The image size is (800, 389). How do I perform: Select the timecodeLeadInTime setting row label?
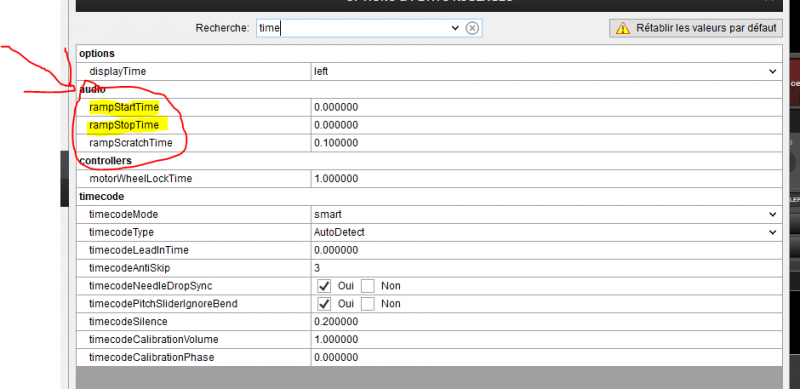pyautogui.click(x=138, y=250)
